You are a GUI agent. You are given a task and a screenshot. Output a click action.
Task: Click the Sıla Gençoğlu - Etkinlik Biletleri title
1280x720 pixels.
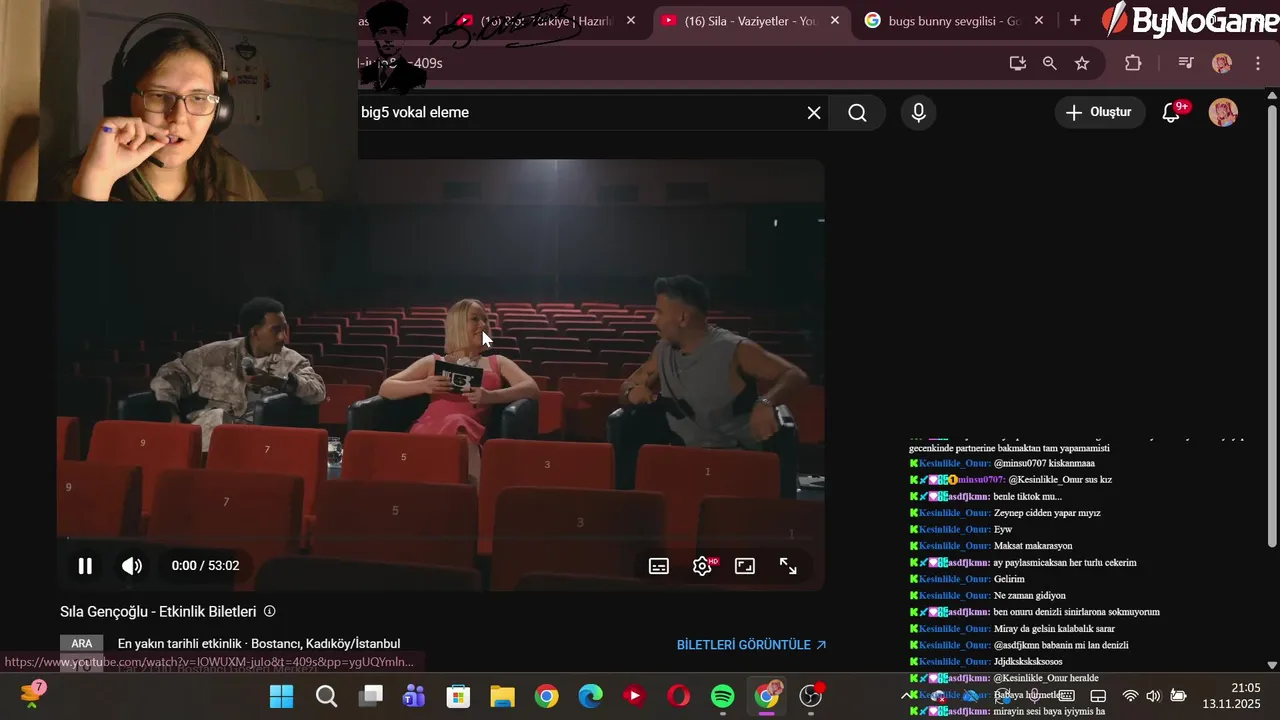pyautogui.click(x=158, y=611)
